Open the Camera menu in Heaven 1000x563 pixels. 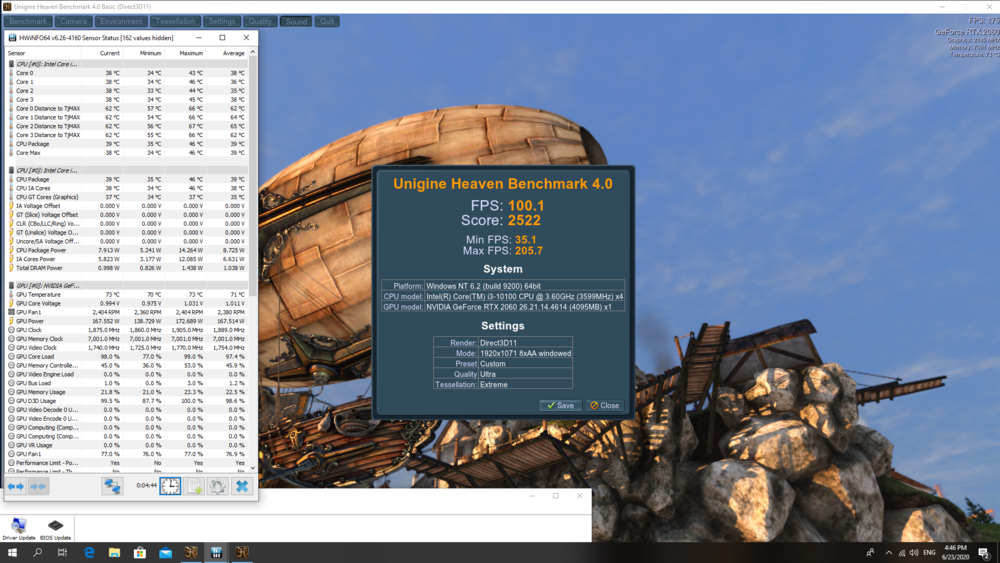pos(73,21)
